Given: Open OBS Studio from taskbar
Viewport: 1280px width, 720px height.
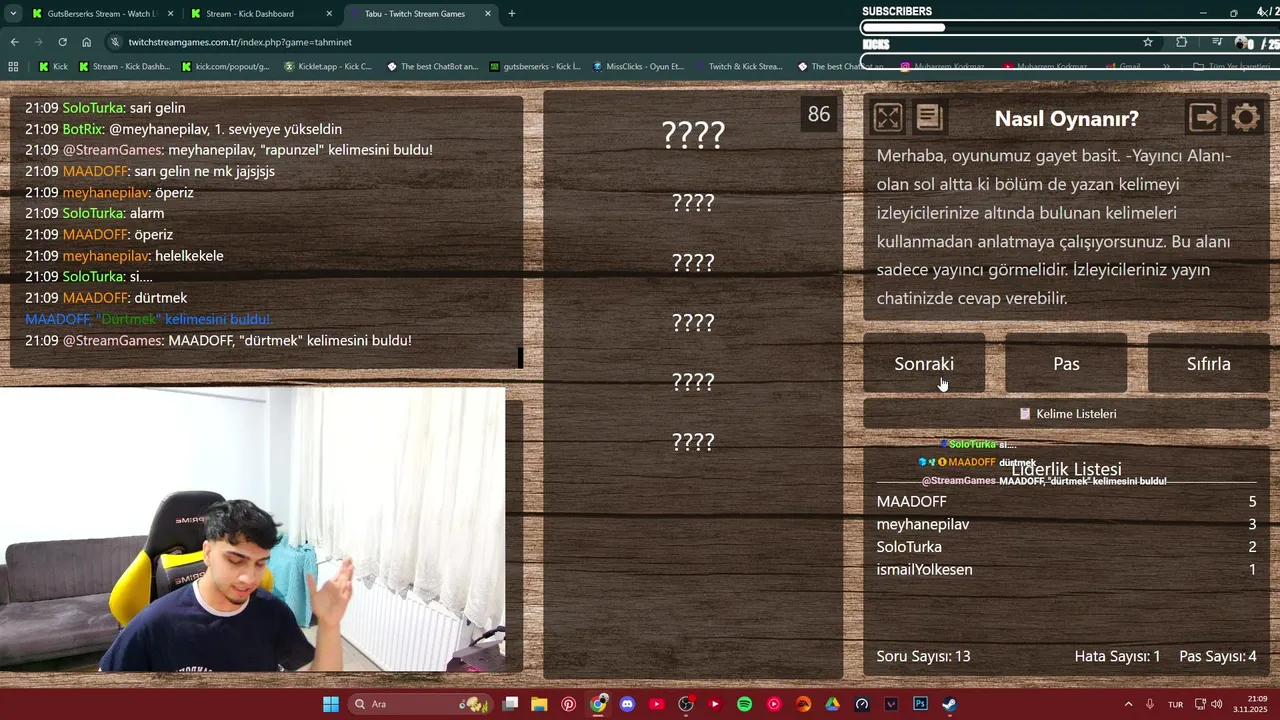Looking at the screenshot, I should [x=686, y=704].
